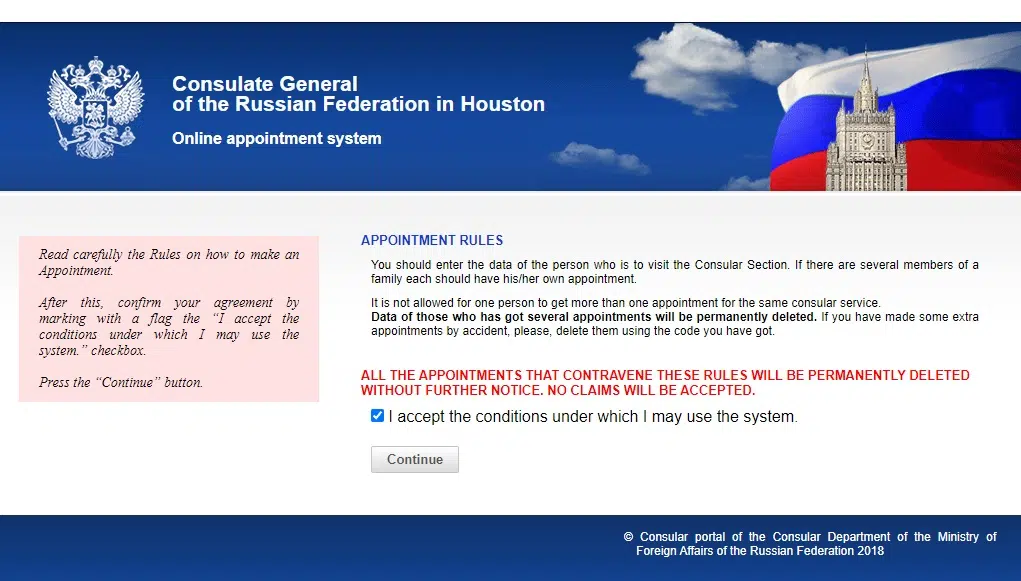The width and height of the screenshot is (1021, 581).
Task: Click the 'APPOINTMENT RULES' heading
Action: (432, 240)
